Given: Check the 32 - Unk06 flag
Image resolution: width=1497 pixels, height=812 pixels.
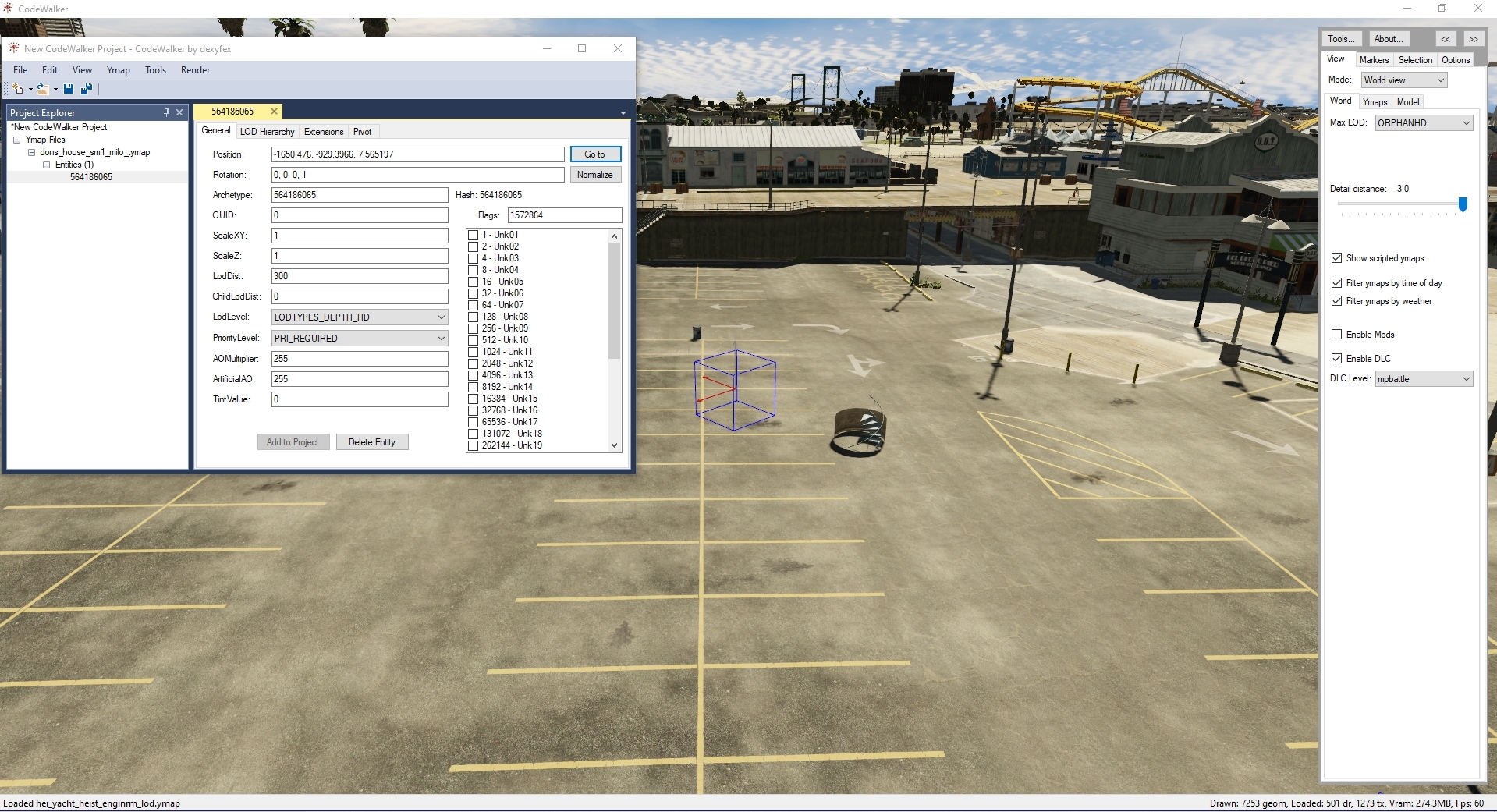Looking at the screenshot, I should [x=473, y=293].
